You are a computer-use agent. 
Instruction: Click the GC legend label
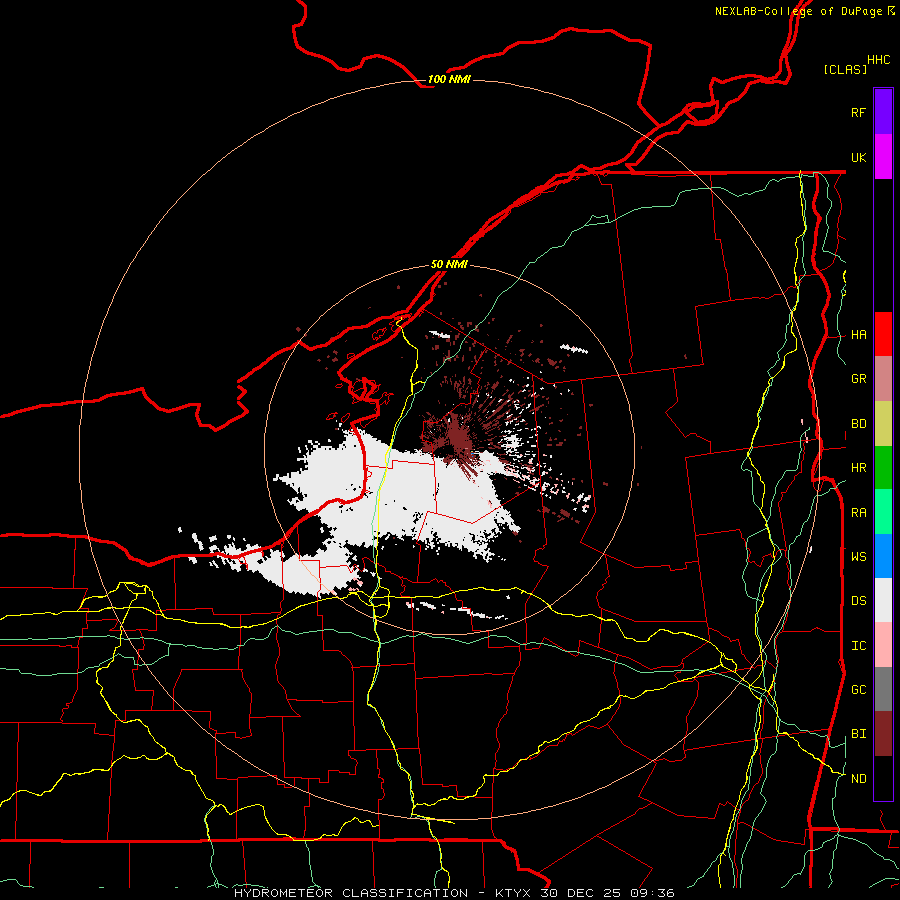coord(859,689)
